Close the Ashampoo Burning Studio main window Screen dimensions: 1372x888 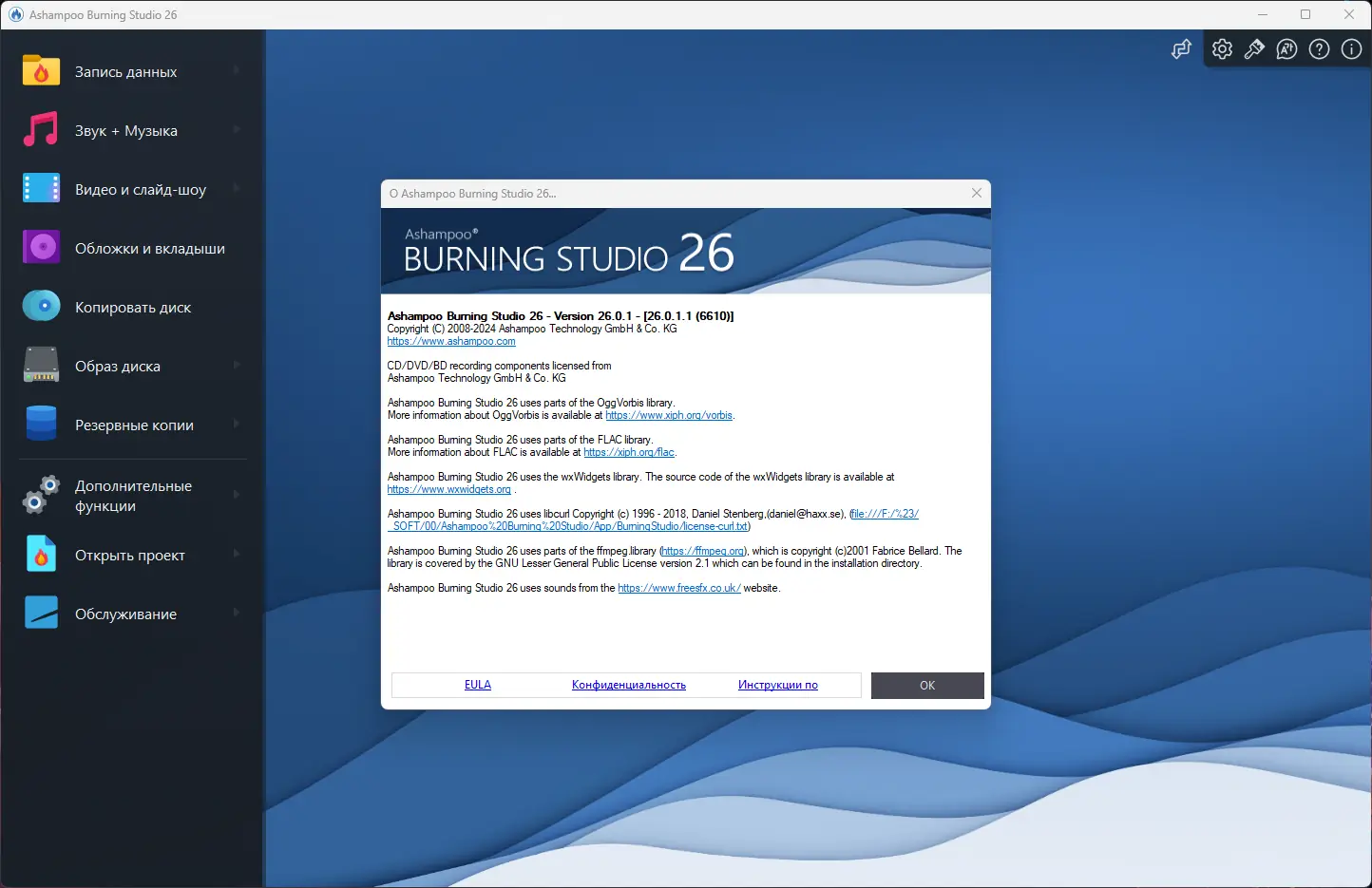coord(1349,14)
